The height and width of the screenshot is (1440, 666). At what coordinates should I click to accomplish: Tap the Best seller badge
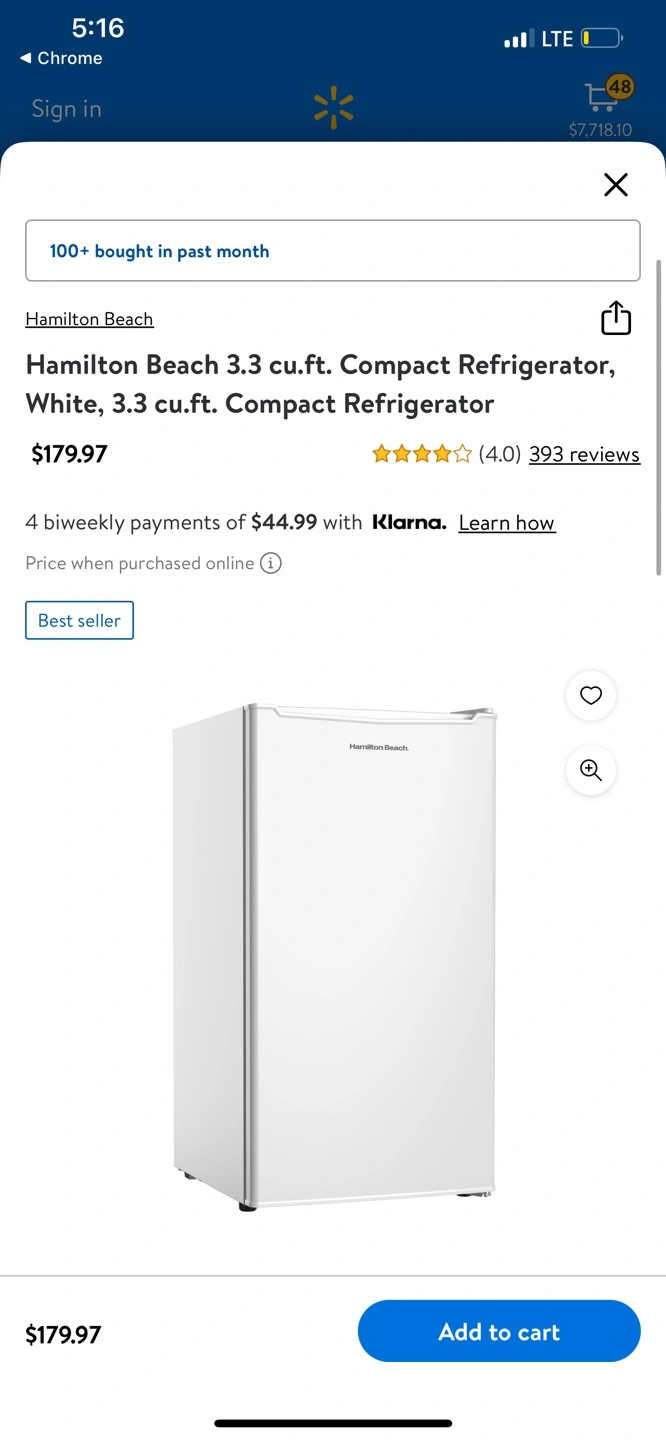click(x=79, y=620)
